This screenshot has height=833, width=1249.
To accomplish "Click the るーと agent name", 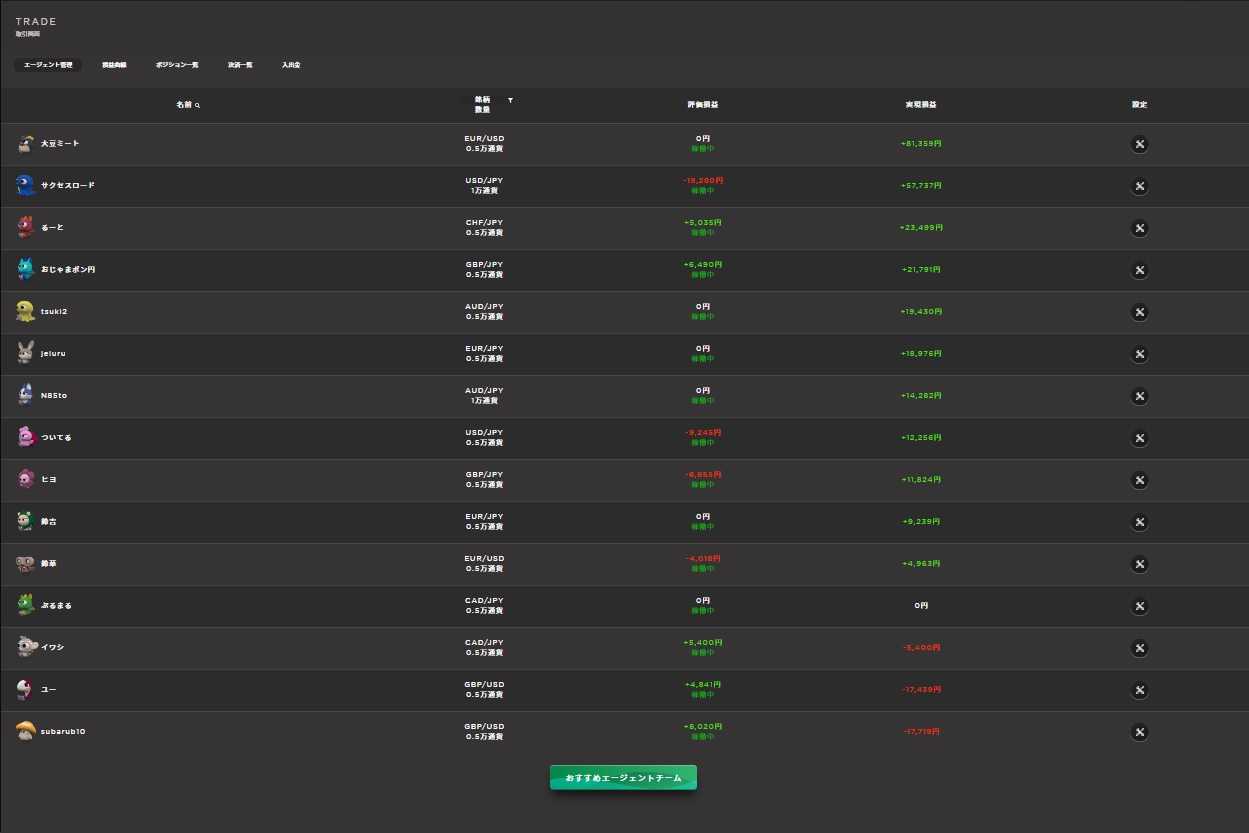I will [x=52, y=228].
